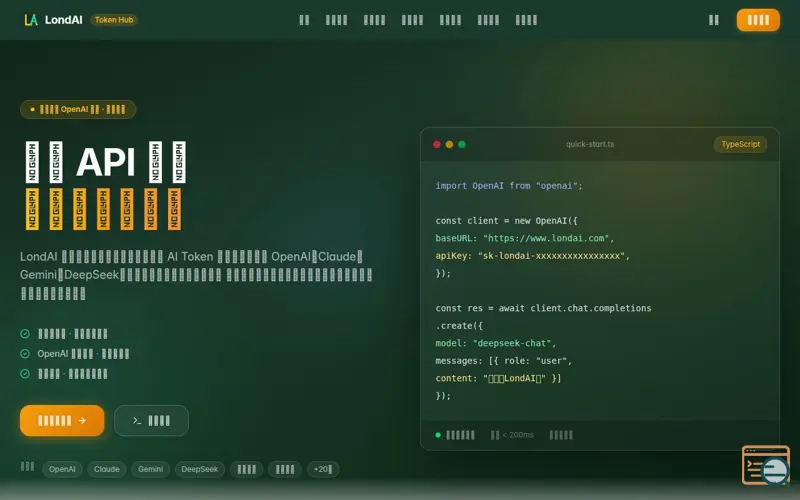The width and height of the screenshot is (800, 500).
Task: Click the pill badge mentioning OpenAI above the heading
Action: (x=78, y=109)
